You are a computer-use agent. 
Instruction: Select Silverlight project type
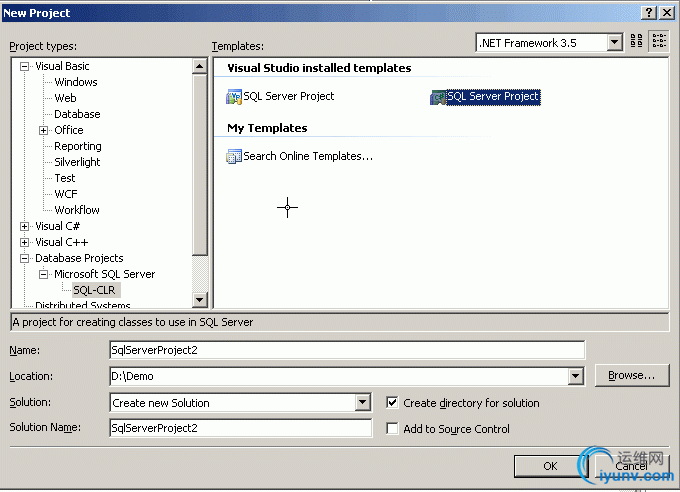pos(77,162)
